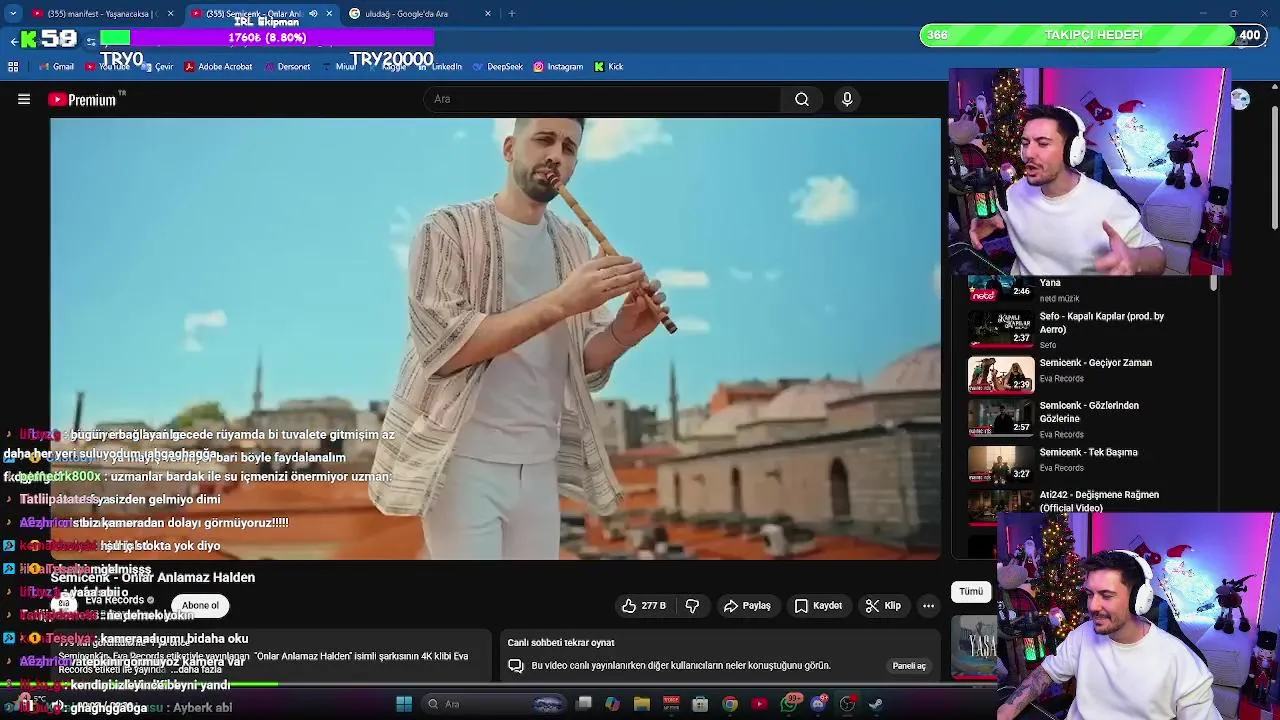The width and height of the screenshot is (1280, 720).
Task: Close the uludağ Google search tab
Action: pos(488,14)
